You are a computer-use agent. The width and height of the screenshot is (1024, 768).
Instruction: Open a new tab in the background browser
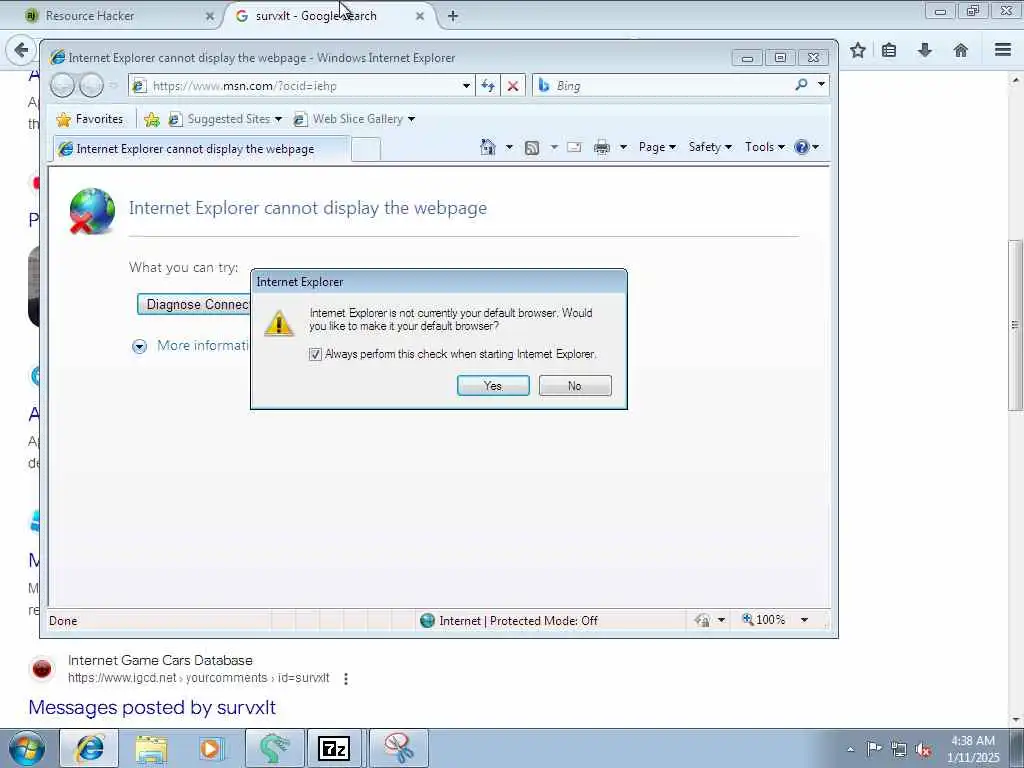click(x=453, y=16)
